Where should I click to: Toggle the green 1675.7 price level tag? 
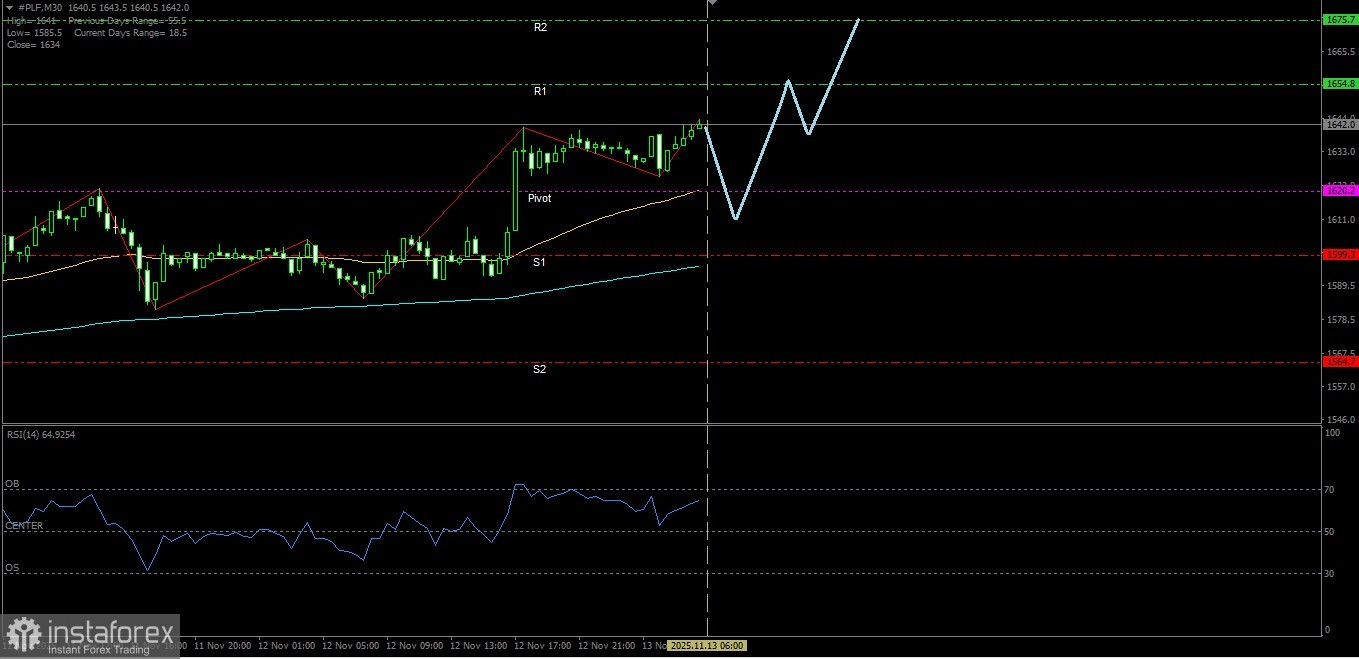[x=1338, y=19]
